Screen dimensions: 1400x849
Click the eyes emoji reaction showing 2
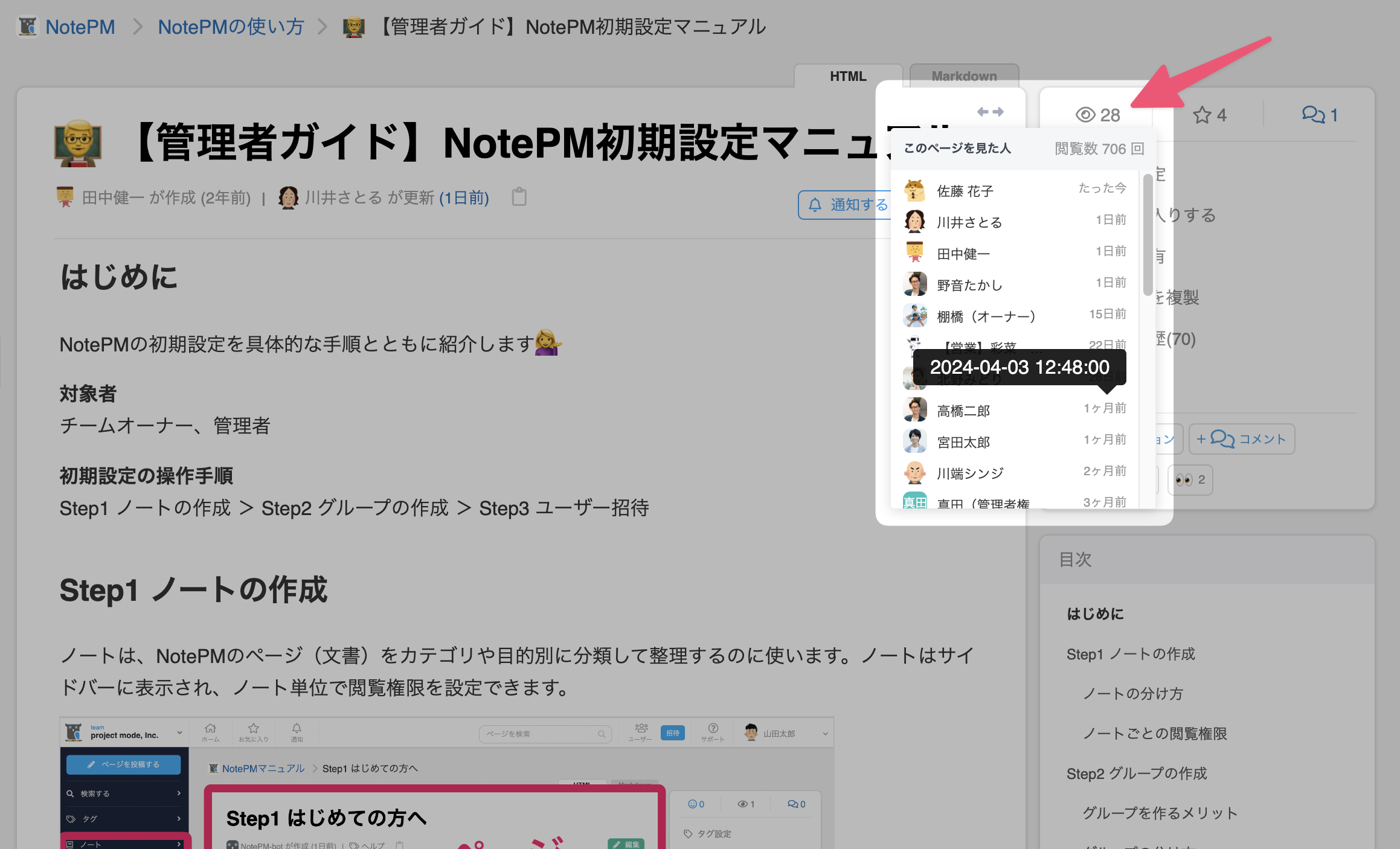pyautogui.click(x=1190, y=480)
